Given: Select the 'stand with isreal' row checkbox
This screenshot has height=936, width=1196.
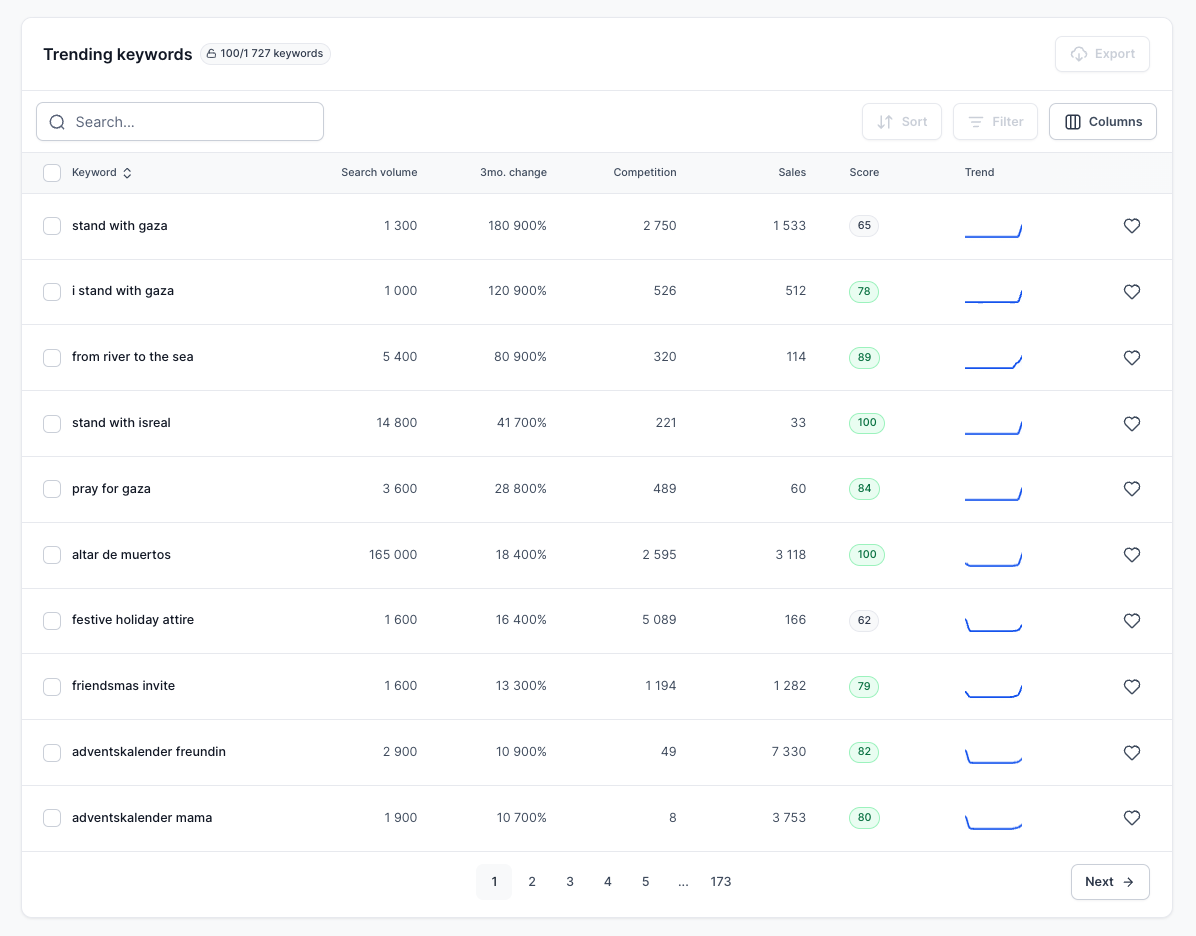Looking at the screenshot, I should pyautogui.click(x=52, y=424).
